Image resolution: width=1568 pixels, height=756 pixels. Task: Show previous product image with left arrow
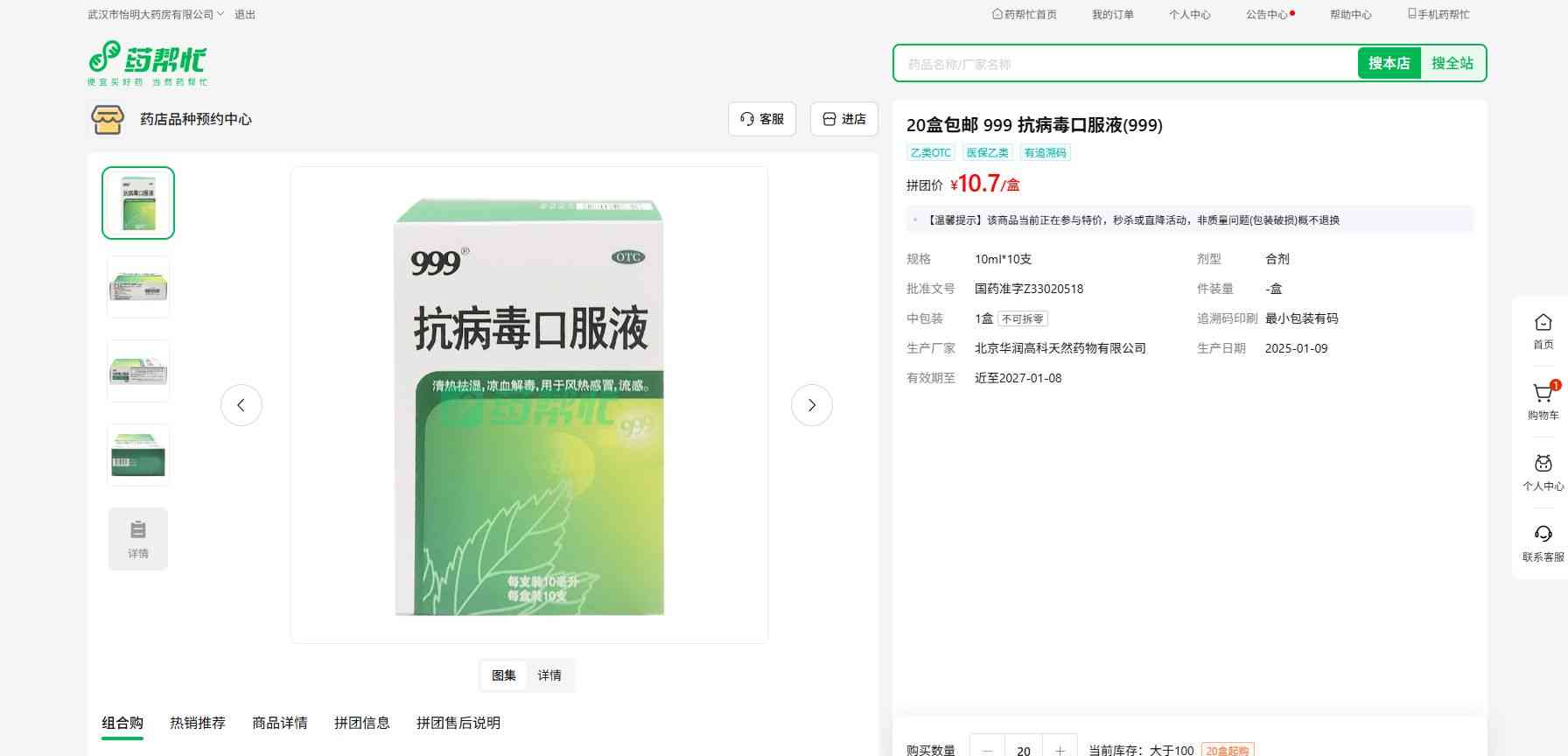(241, 405)
